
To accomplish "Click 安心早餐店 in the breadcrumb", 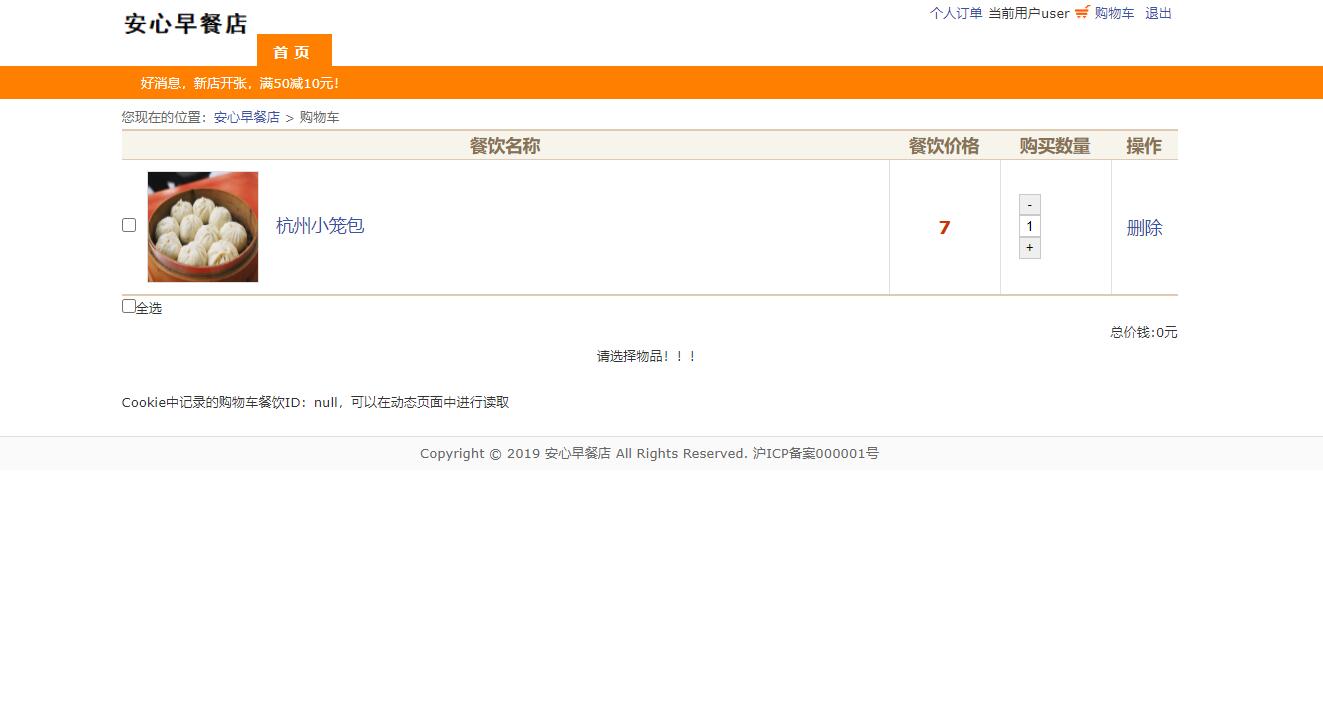I will coord(245,117).
